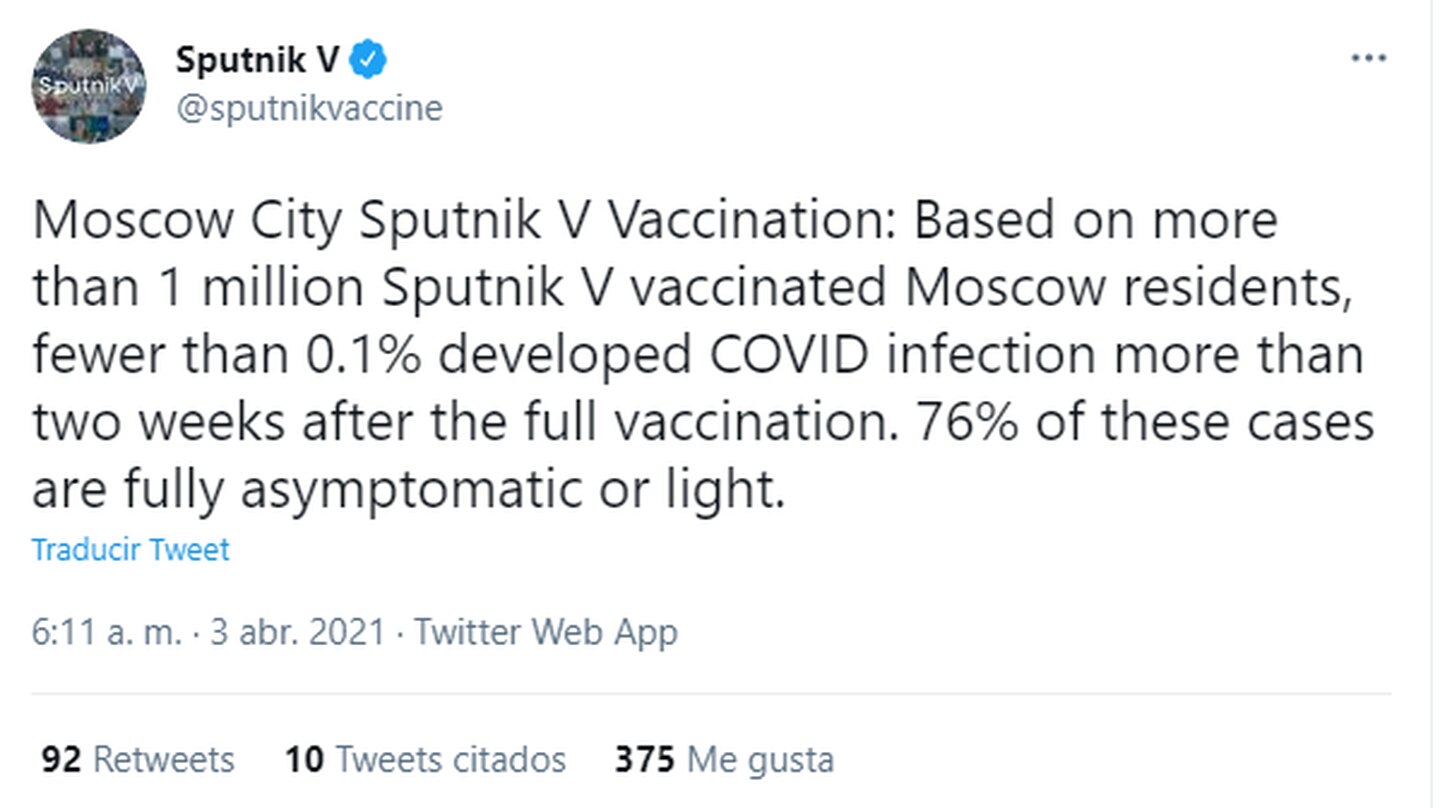This screenshot has height=808, width=1440.
Task: Show the 375 Me gusta list
Action: coord(724,759)
